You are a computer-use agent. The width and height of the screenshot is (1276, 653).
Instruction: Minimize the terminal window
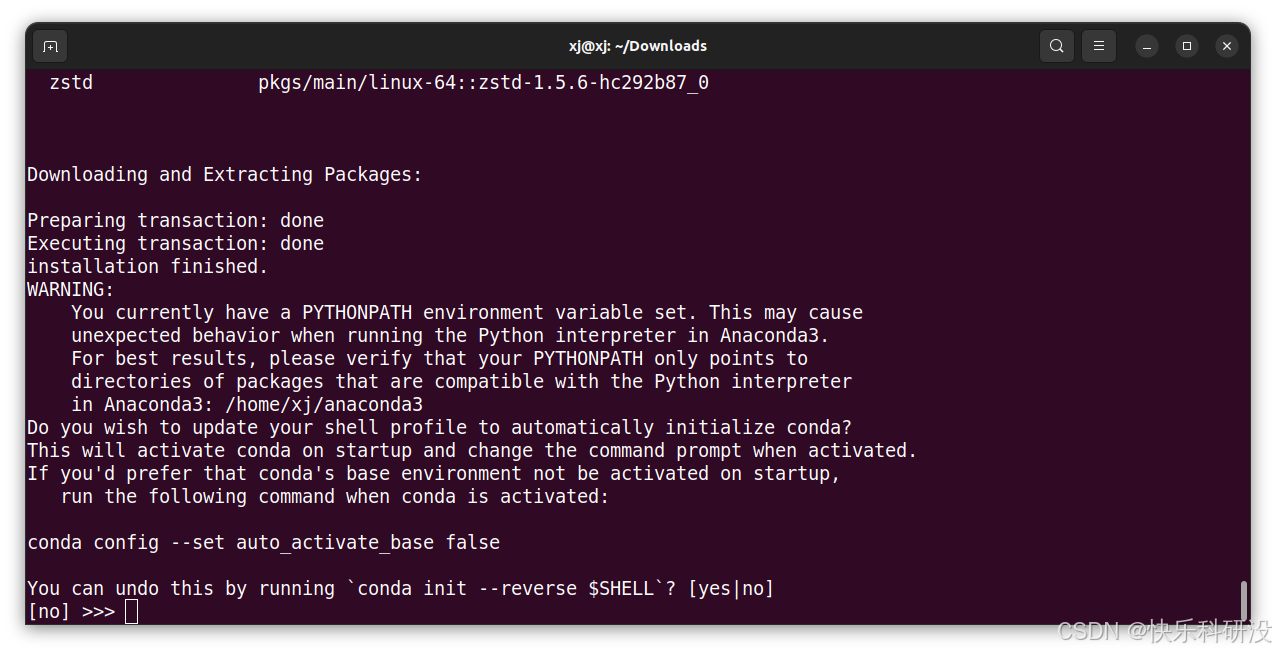tap(1147, 46)
